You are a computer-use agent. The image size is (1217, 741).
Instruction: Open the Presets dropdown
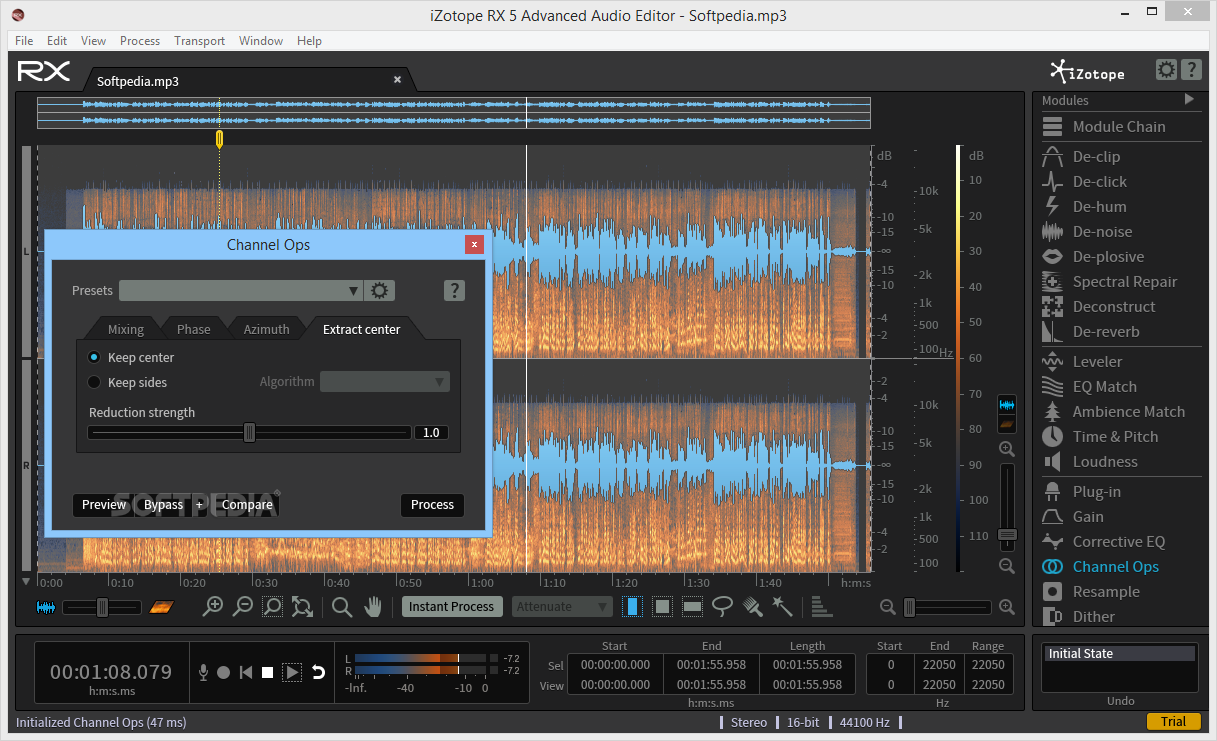(240, 291)
